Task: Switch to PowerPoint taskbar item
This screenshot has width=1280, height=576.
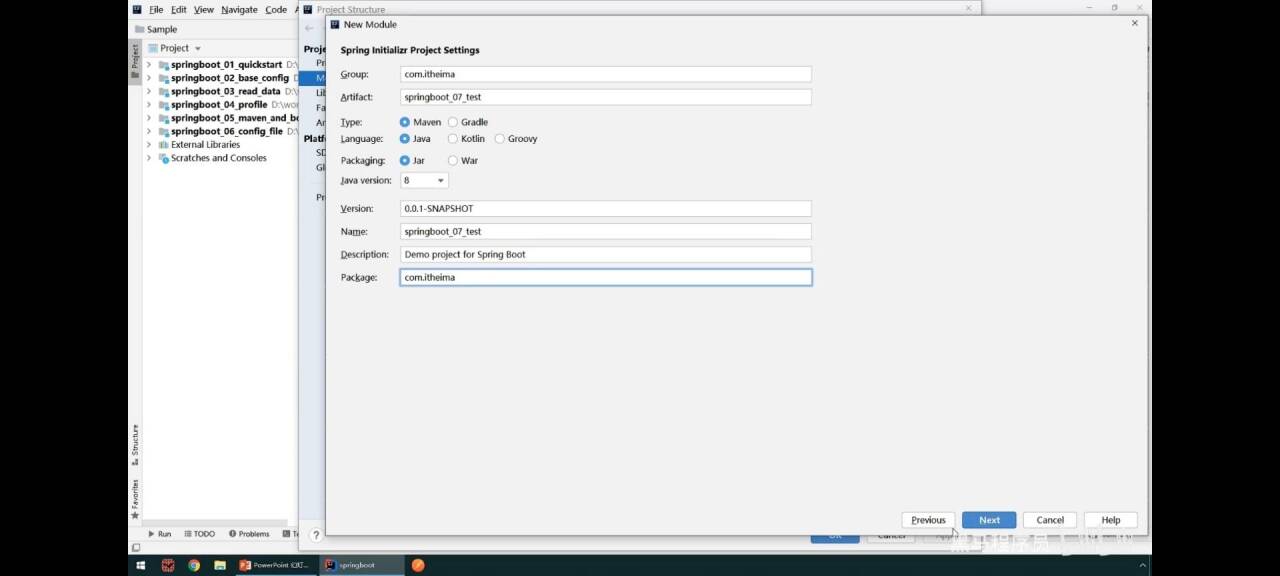Action: pos(275,565)
